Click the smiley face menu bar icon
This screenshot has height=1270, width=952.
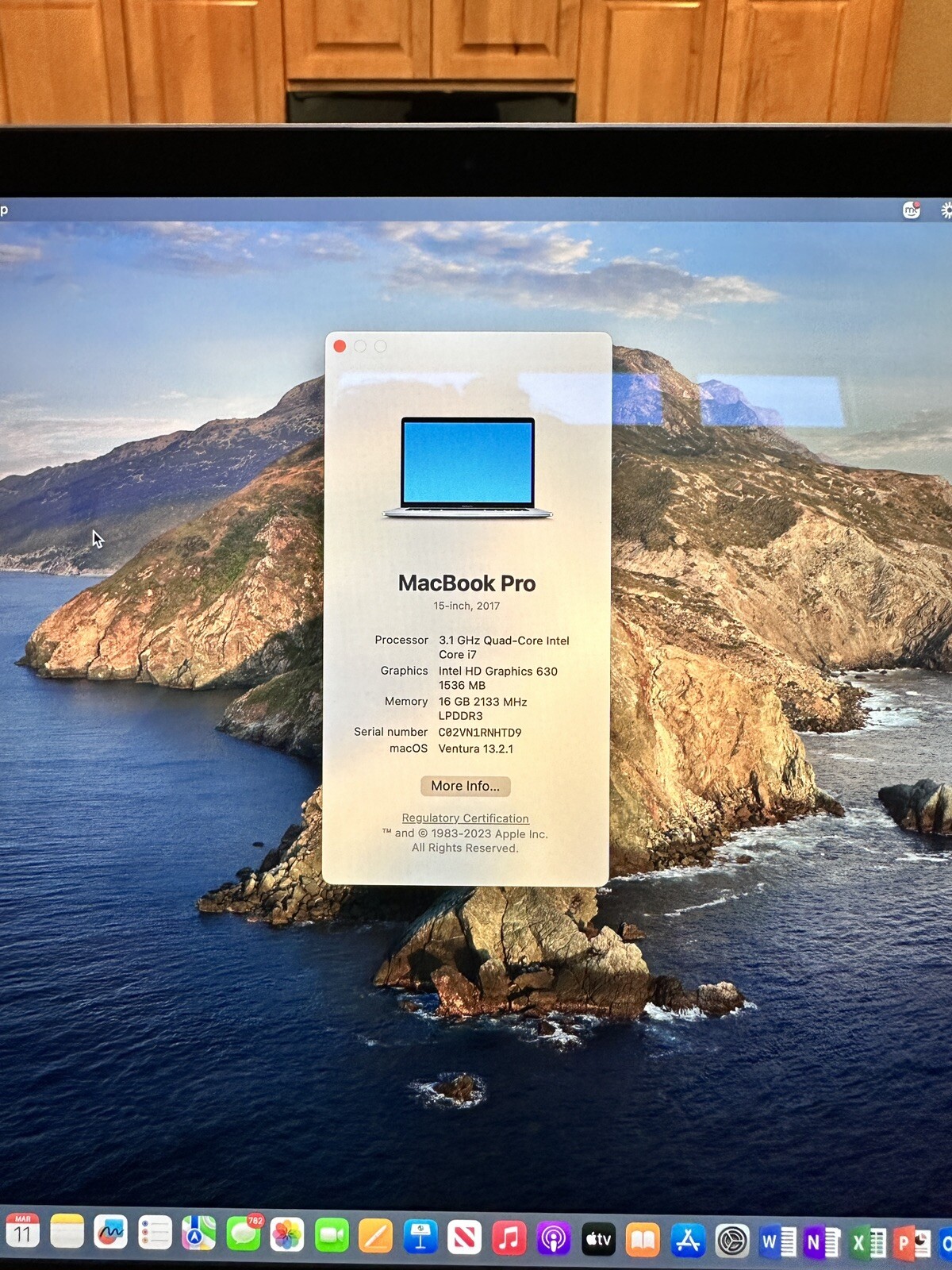click(x=912, y=210)
